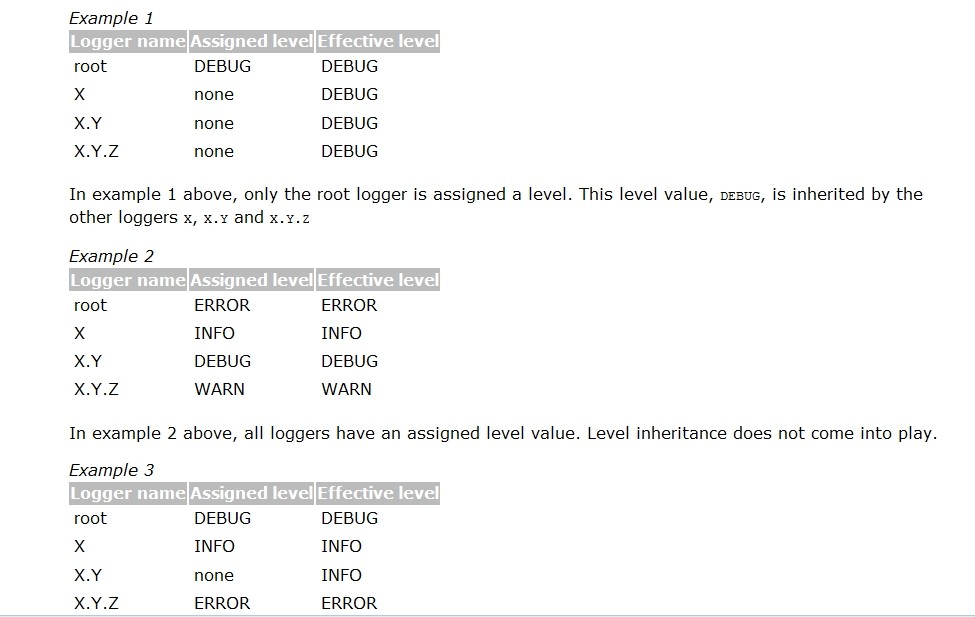The height and width of the screenshot is (617, 975).
Task: Click effective INFO for X.Y in Example 3
Action: point(341,575)
